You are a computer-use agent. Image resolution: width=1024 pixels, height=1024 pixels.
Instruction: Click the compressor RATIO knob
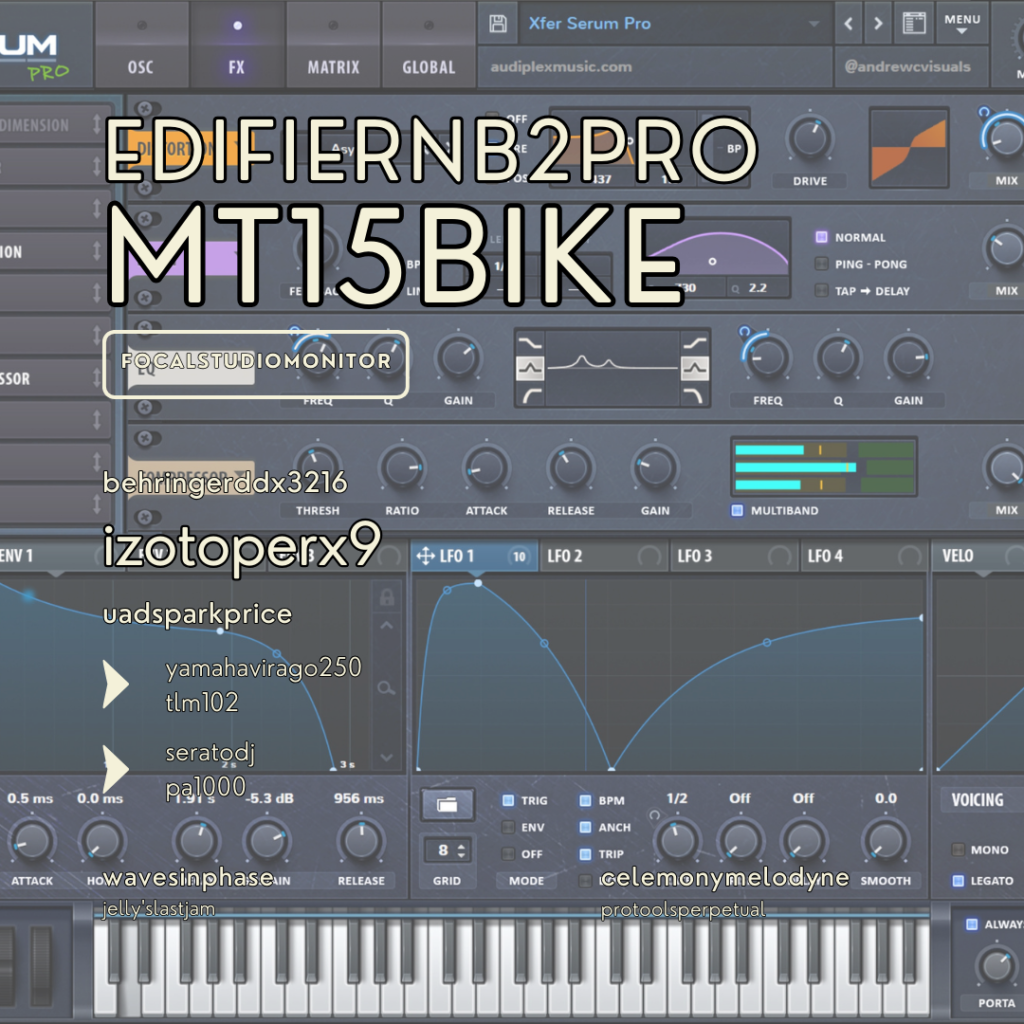point(402,468)
